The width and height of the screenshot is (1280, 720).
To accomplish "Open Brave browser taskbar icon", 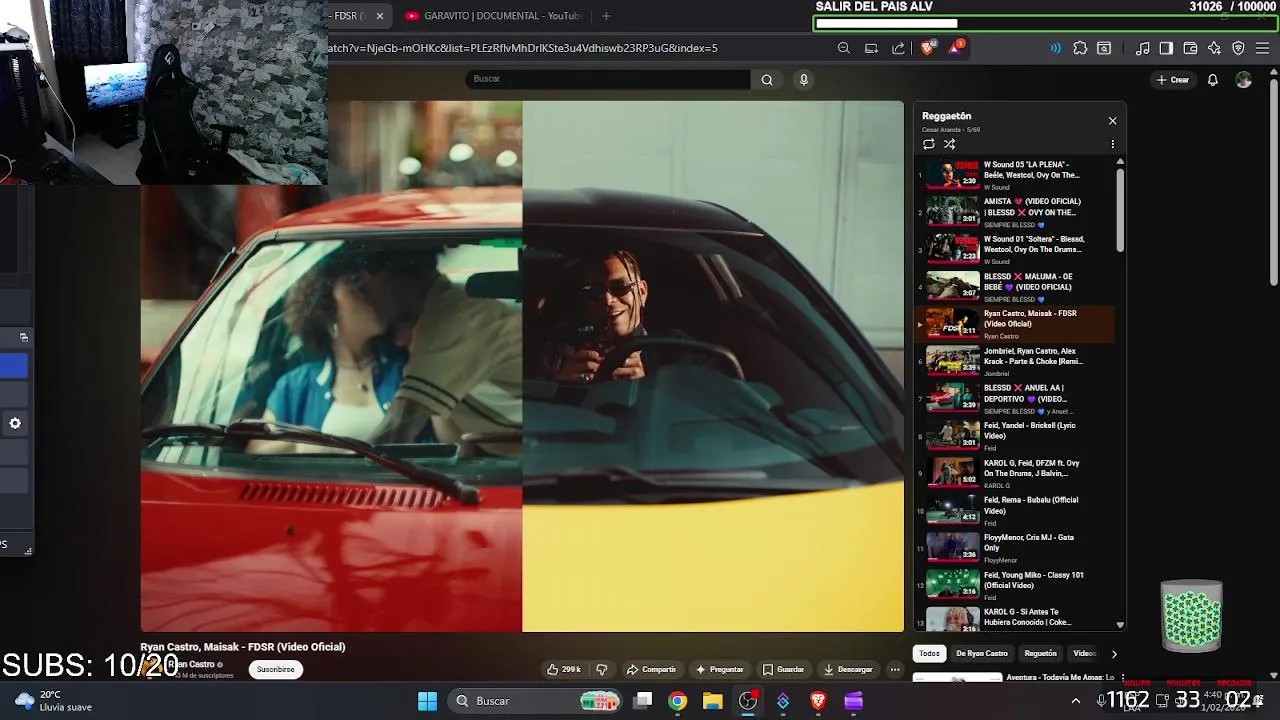I will [818, 701].
